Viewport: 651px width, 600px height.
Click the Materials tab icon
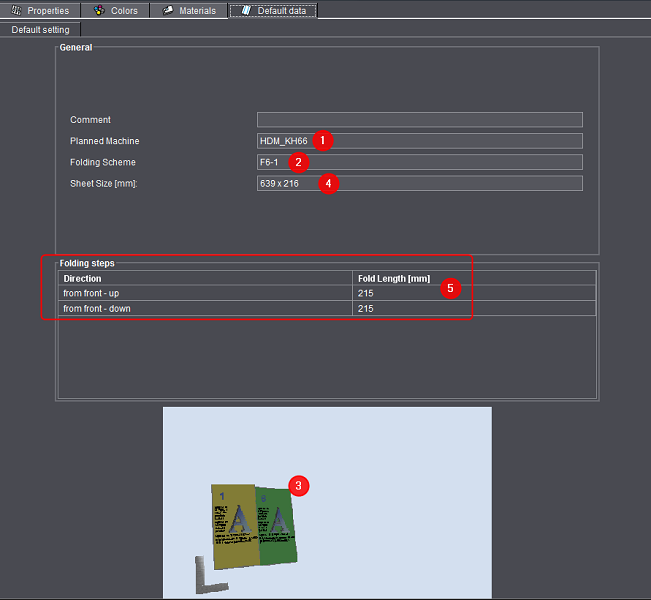point(168,10)
